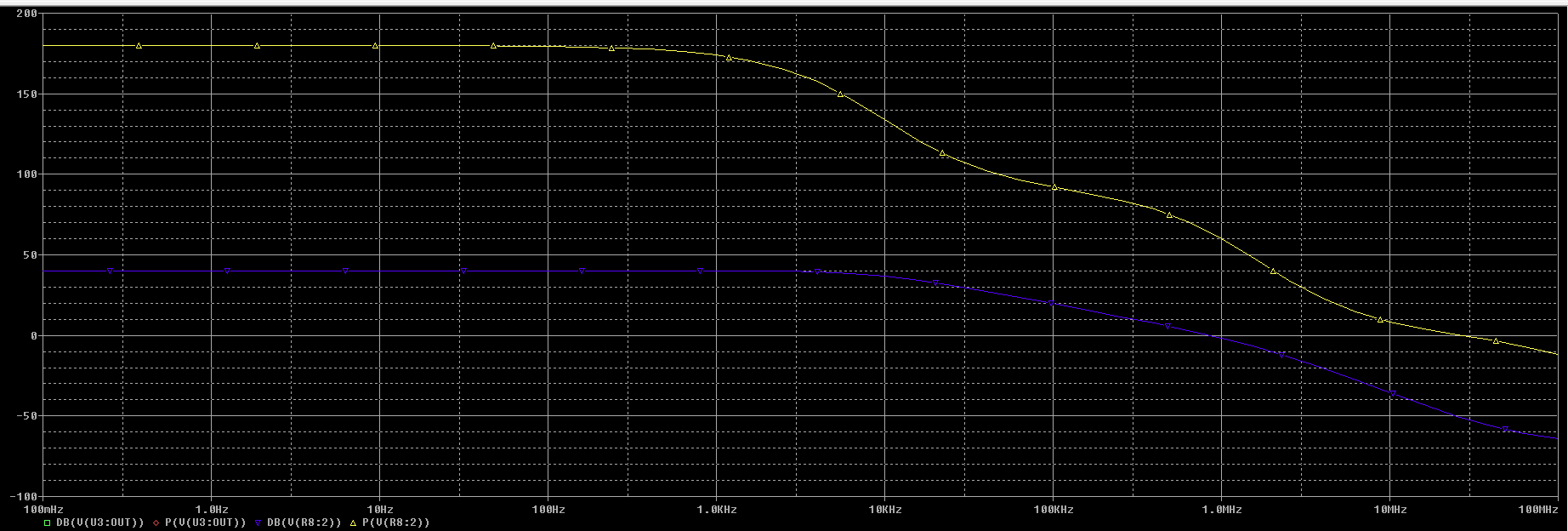The width and height of the screenshot is (1568, 531).
Task: Select the DB(V(R8:2)) trace label
Action: click(x=304, y=522)
